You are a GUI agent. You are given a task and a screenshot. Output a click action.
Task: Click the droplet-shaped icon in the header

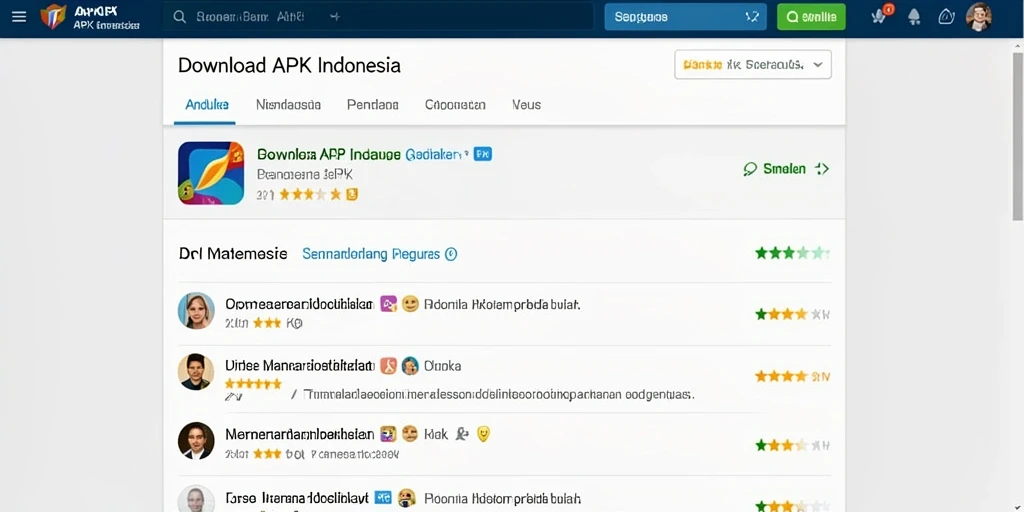point(946,17)
